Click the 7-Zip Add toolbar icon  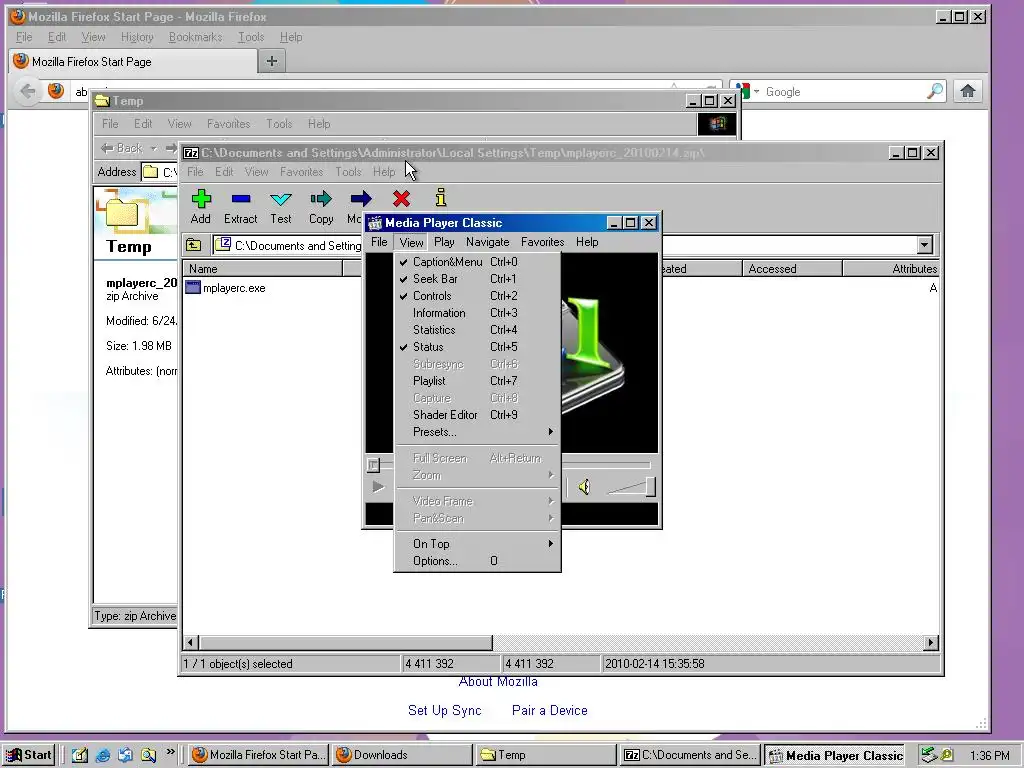[x=201, y=199]
